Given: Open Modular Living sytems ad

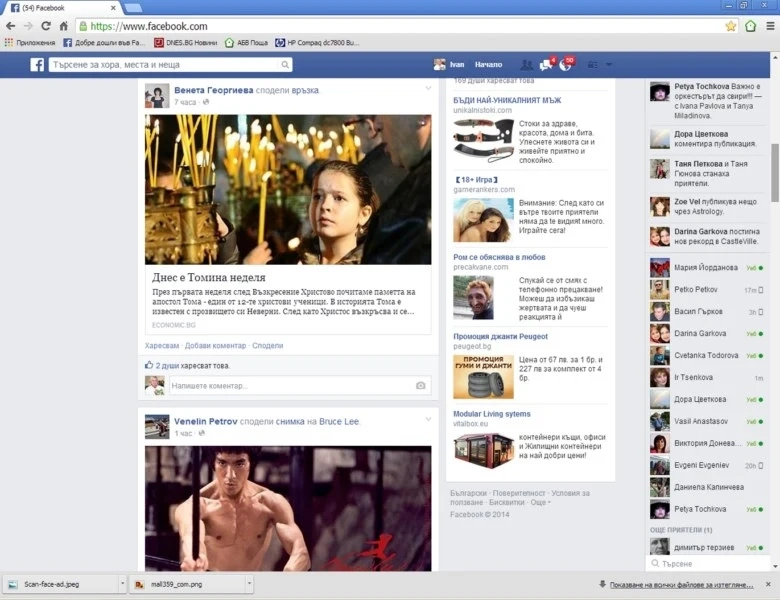Looking at the screenshot, I should click(491, 414).
